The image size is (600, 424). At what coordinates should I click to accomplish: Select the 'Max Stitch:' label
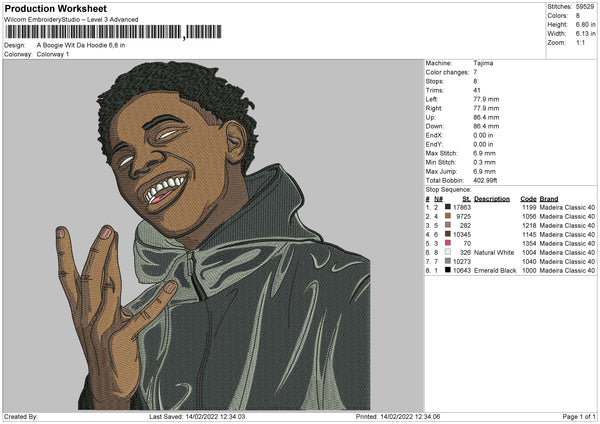pyautogui.click(x=441, y=153)
